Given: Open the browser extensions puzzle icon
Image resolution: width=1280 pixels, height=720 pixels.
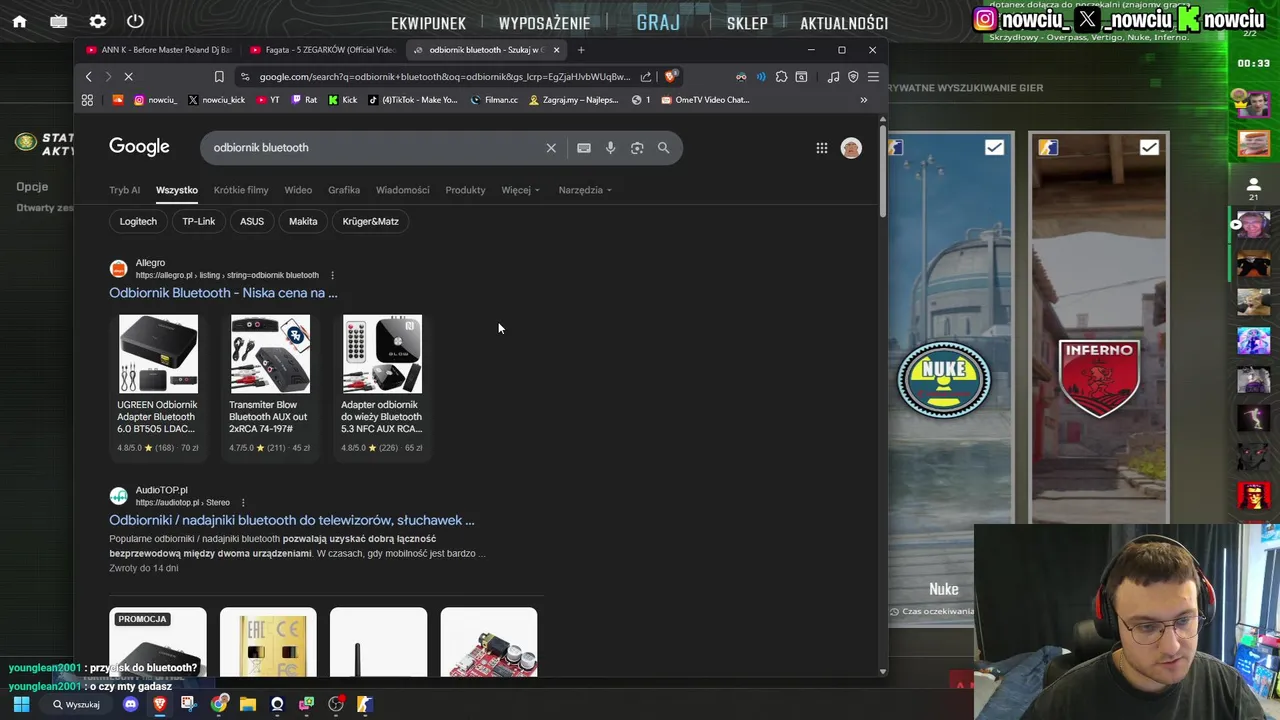Looking at the screenshot, I should (781, 77).
